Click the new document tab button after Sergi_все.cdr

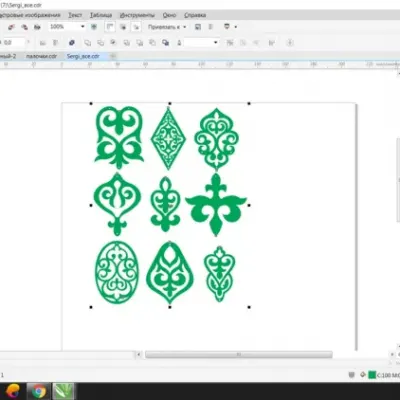(x=113, y=56)
